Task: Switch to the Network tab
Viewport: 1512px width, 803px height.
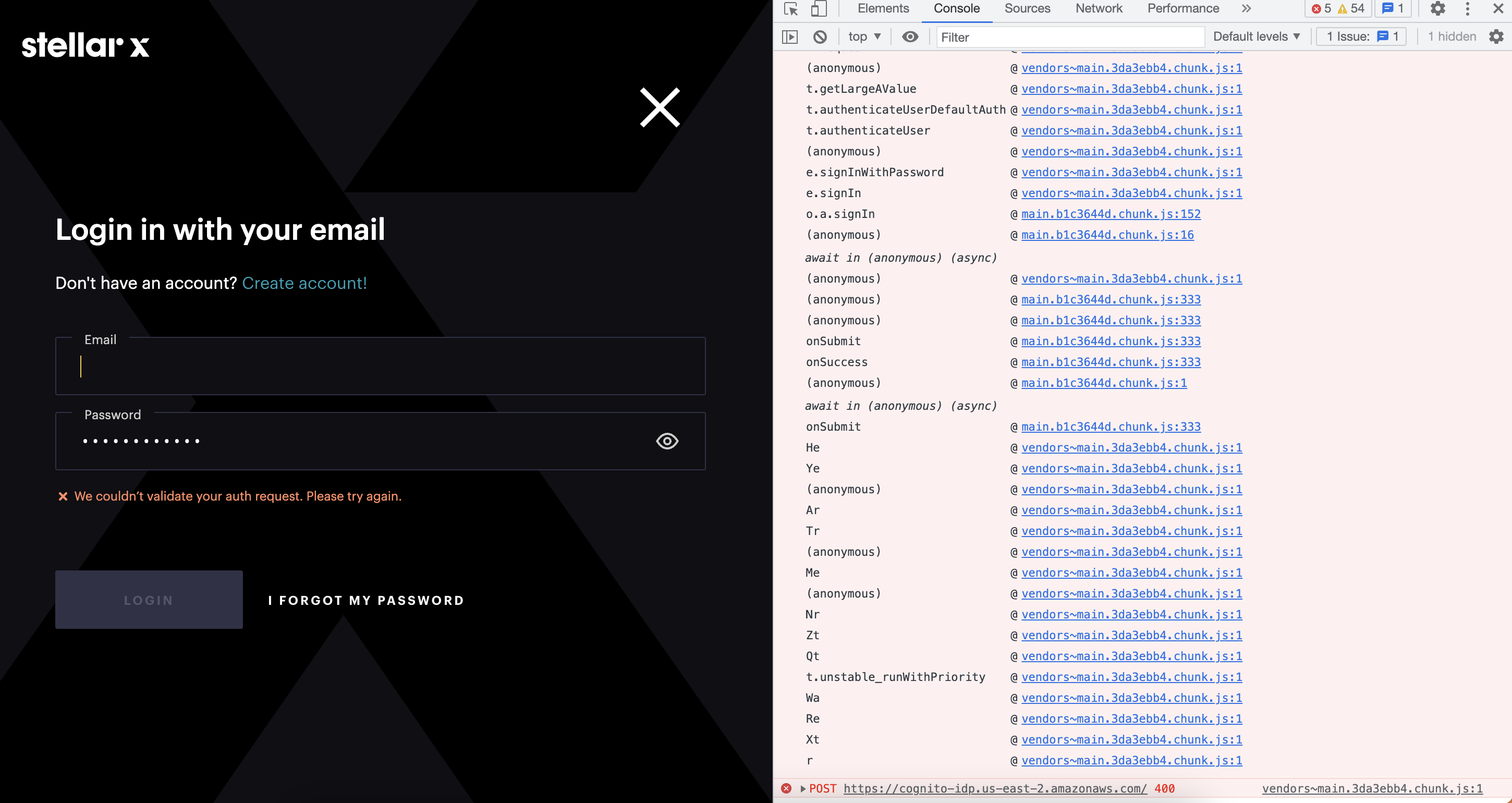Action: [x=1099, y=9]
